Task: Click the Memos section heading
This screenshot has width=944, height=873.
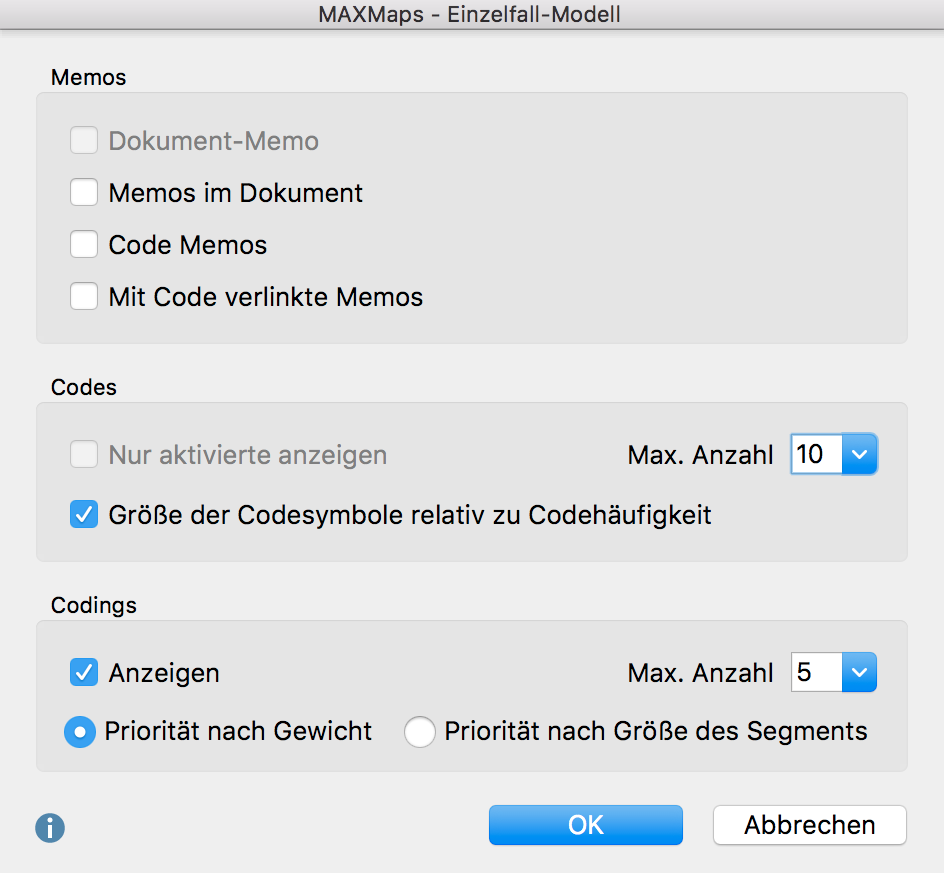Action: pyautogui.click(x=88, y=78)
